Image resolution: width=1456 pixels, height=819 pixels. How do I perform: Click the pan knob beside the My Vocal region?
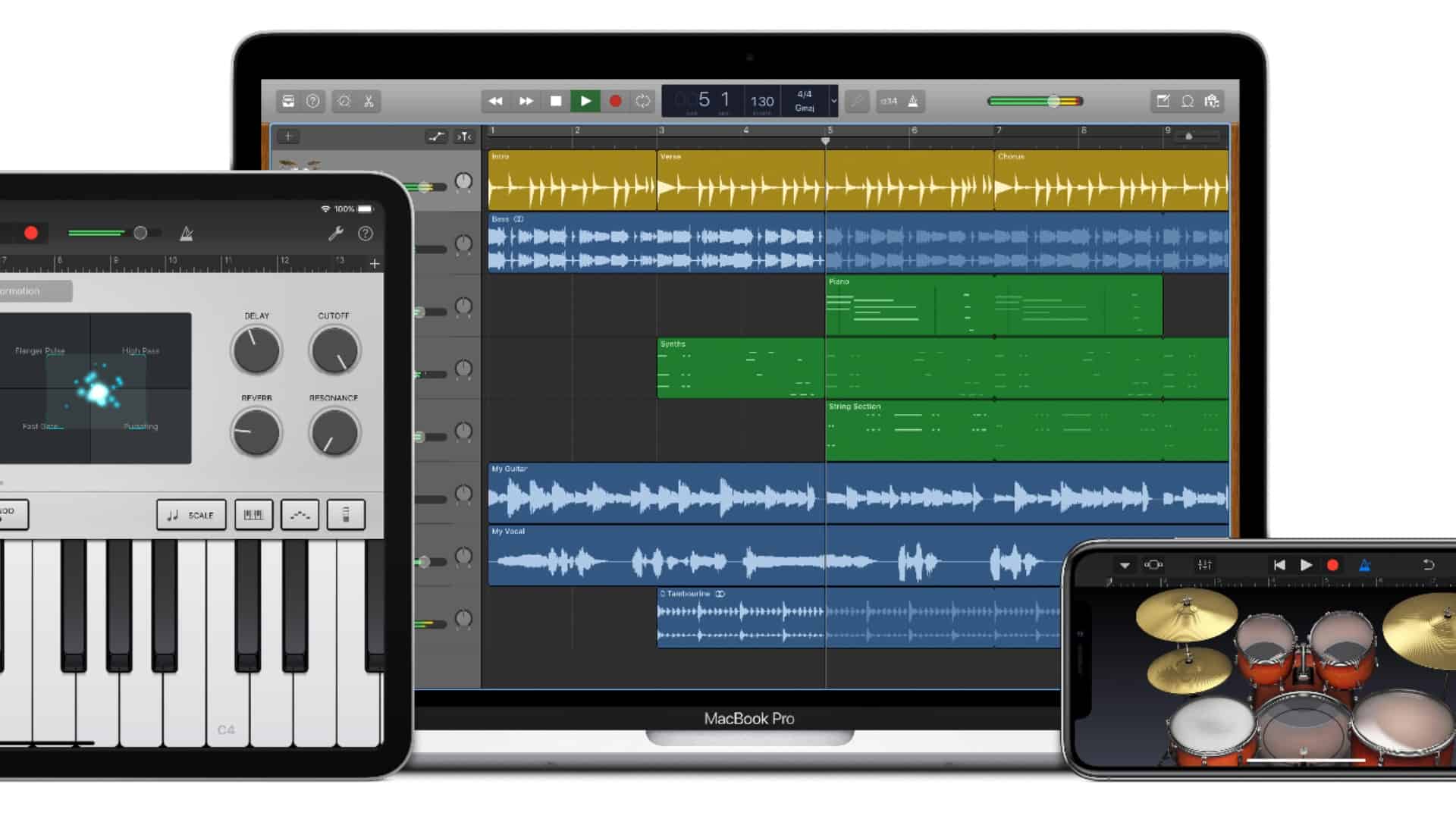click(x=463, y=556)
